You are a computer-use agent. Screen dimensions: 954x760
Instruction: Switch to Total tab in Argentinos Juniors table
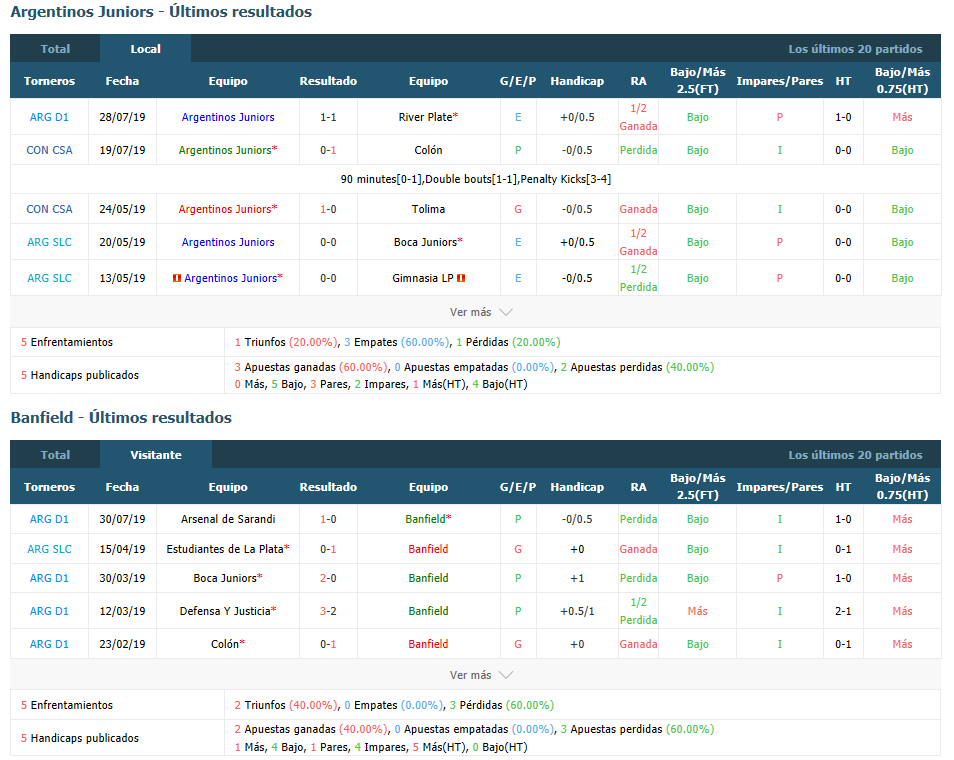tap(55, 49)
